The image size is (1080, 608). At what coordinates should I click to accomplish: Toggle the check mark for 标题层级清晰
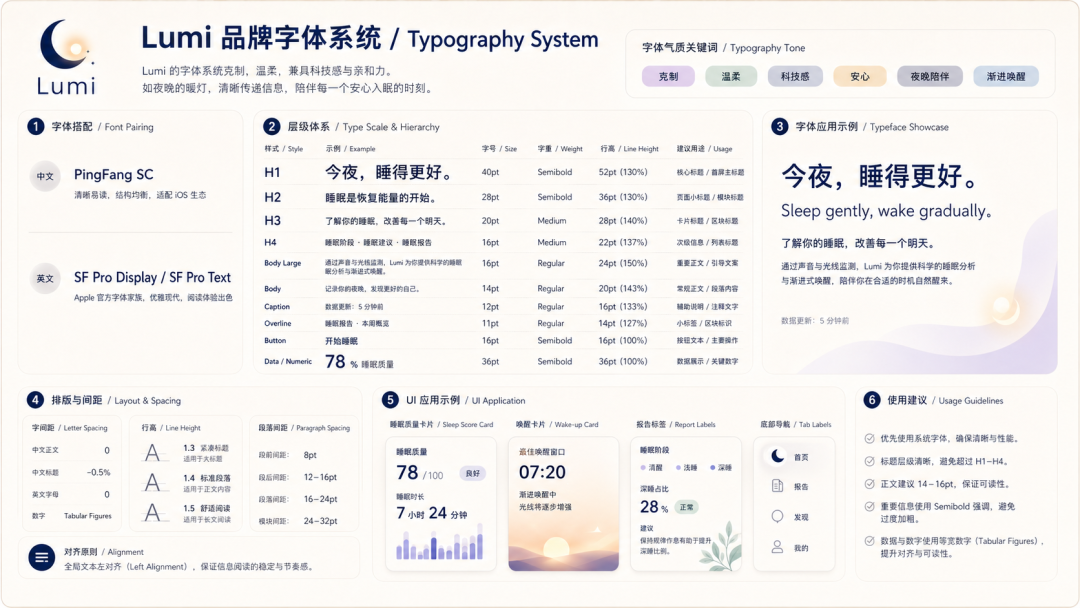(x=869, y=461)
